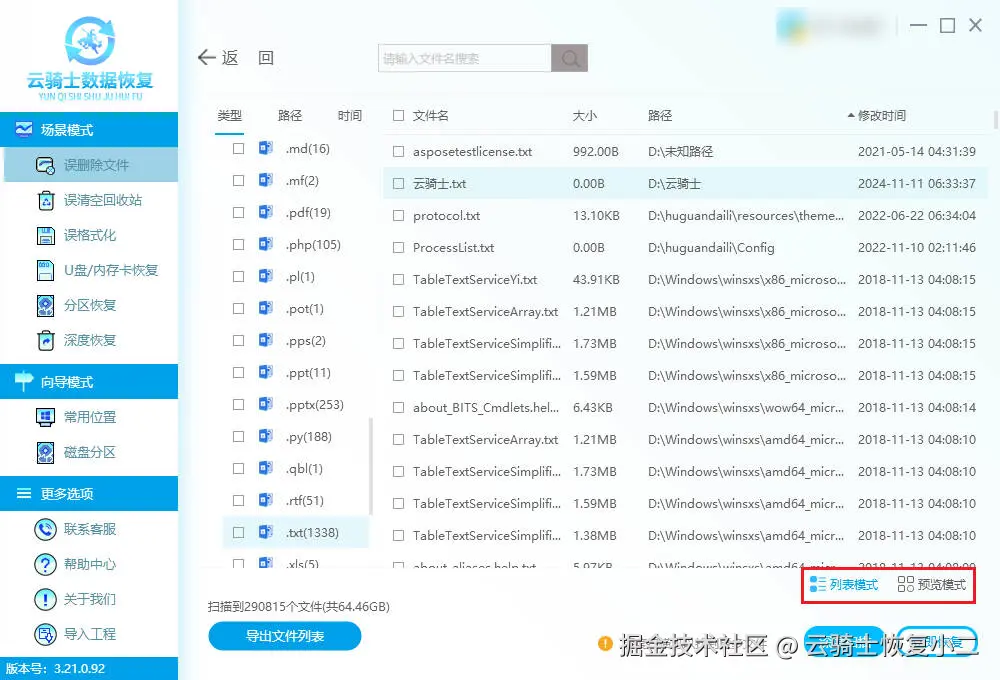
Task: Check the .md(16) type checkbox
Action: click(239, 149)
